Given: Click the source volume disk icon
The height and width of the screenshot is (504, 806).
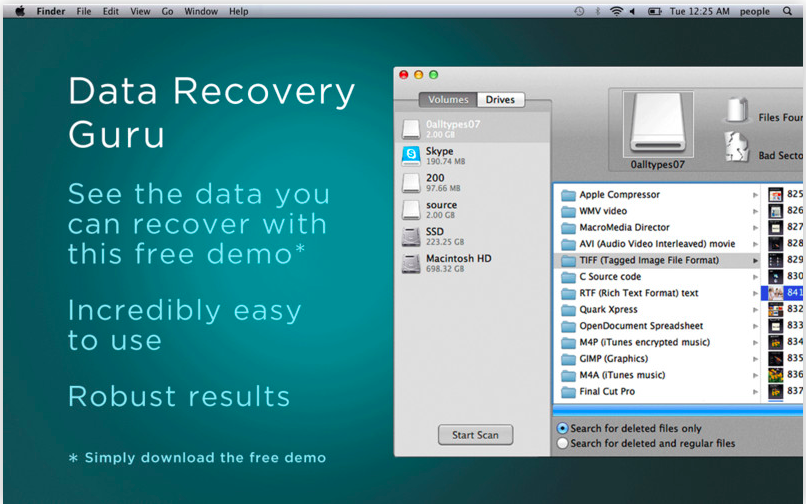Looking at the screenshot, I should pyautogui.click(x=411, y=209).
